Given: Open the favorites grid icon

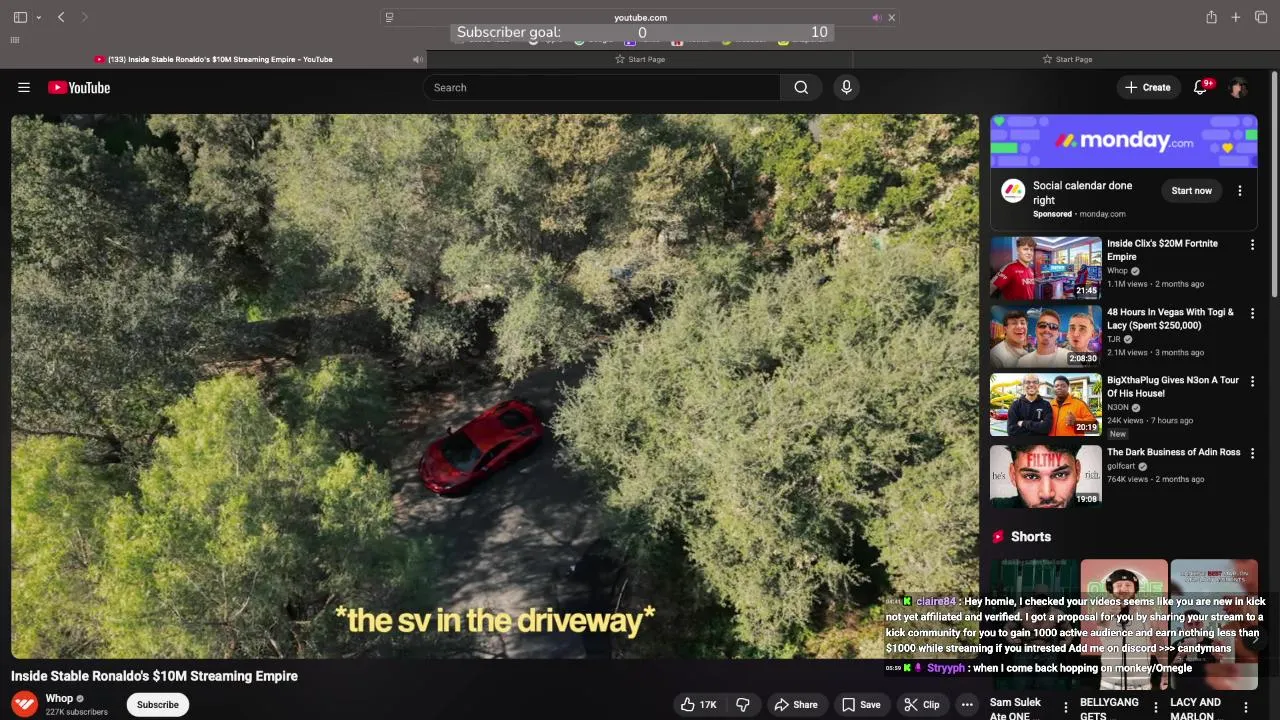Looking at the screenshot, I should (15, 40).
